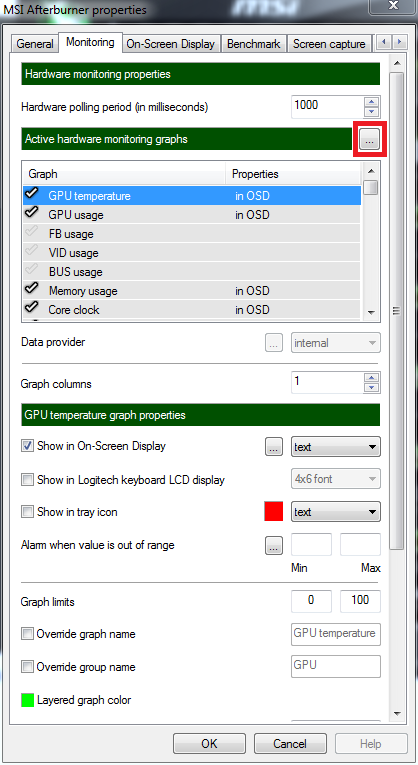418x765 pixels.
Task: Enable Override group name checkbox
Action: pyautogui.click(x=27, y=667)
